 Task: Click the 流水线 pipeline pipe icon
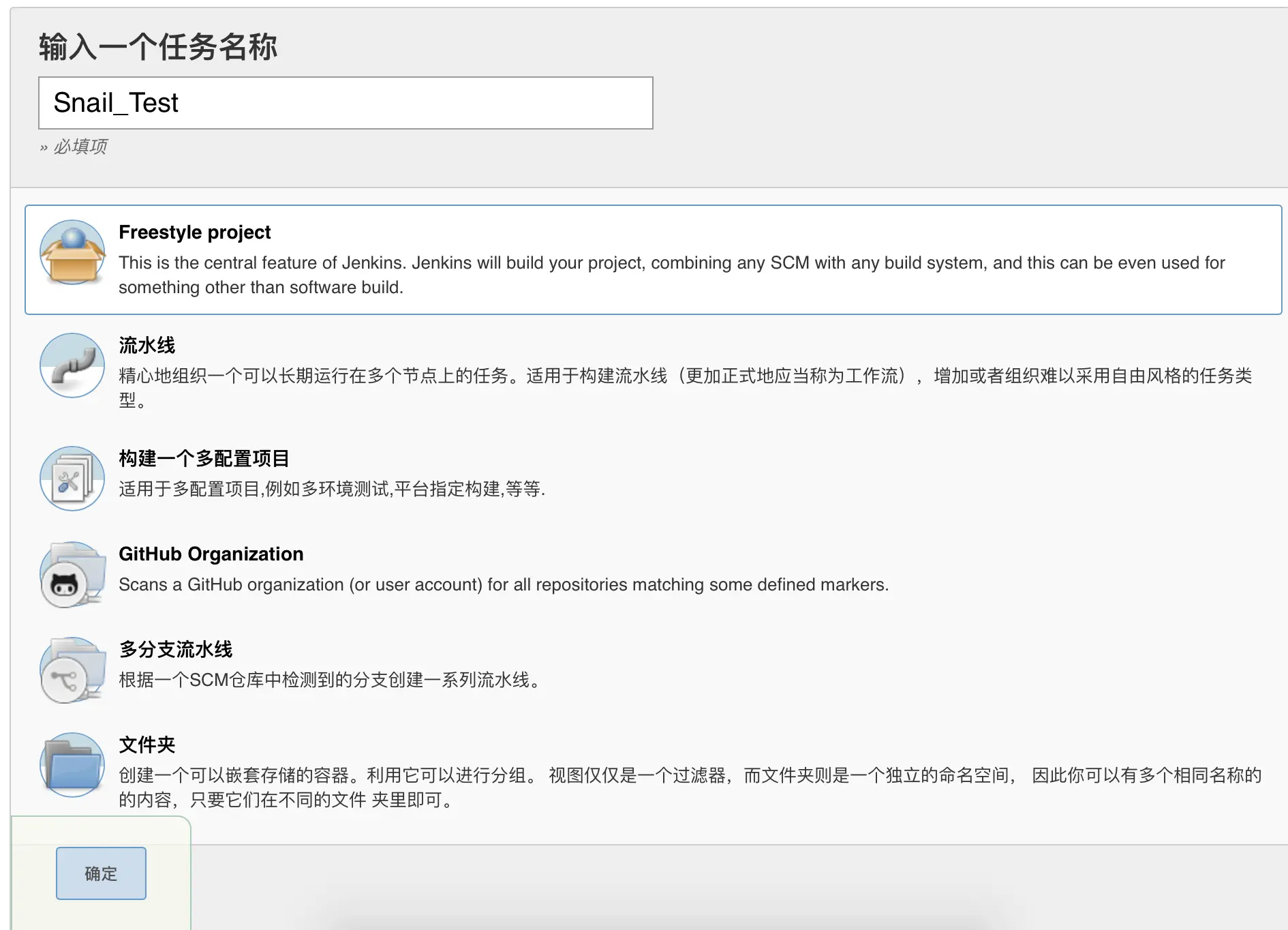click(72, 365)
